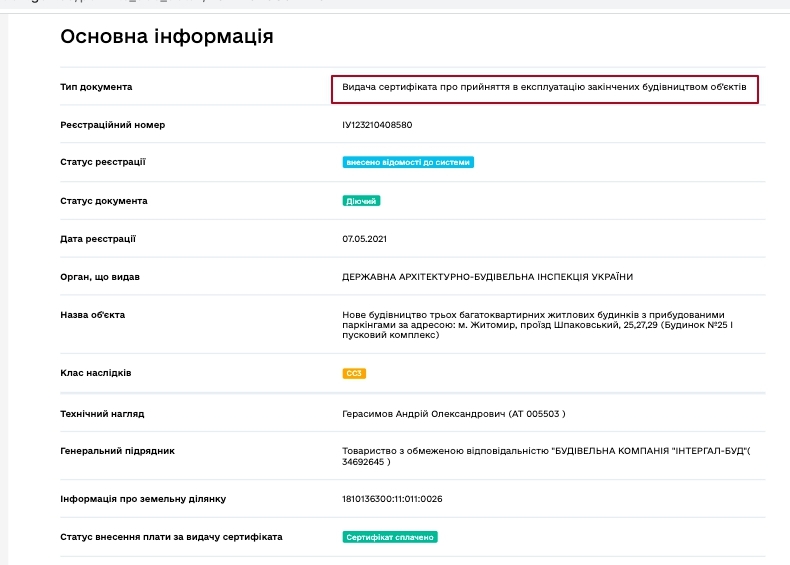Viewport: 790px width, 565px height.
Task: Click the green 'Сертифікат сплачено' badge
Action: click(390, 537)
